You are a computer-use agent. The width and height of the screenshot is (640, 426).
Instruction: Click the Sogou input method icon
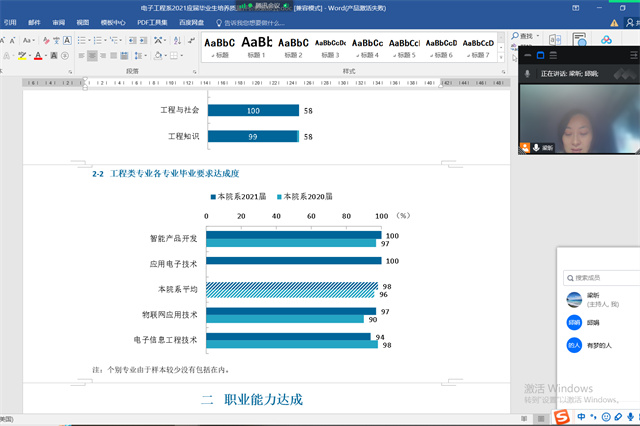point(561,416)
